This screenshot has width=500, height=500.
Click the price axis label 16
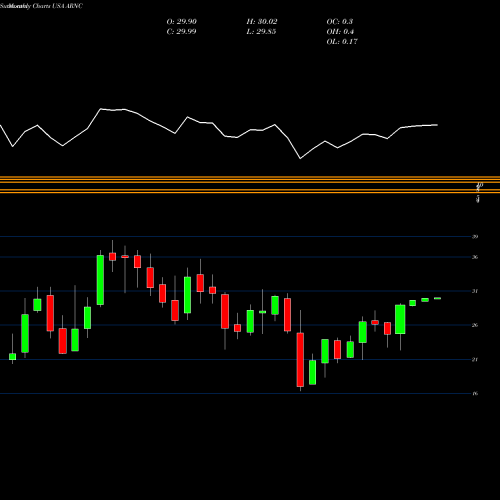point(475,393)
